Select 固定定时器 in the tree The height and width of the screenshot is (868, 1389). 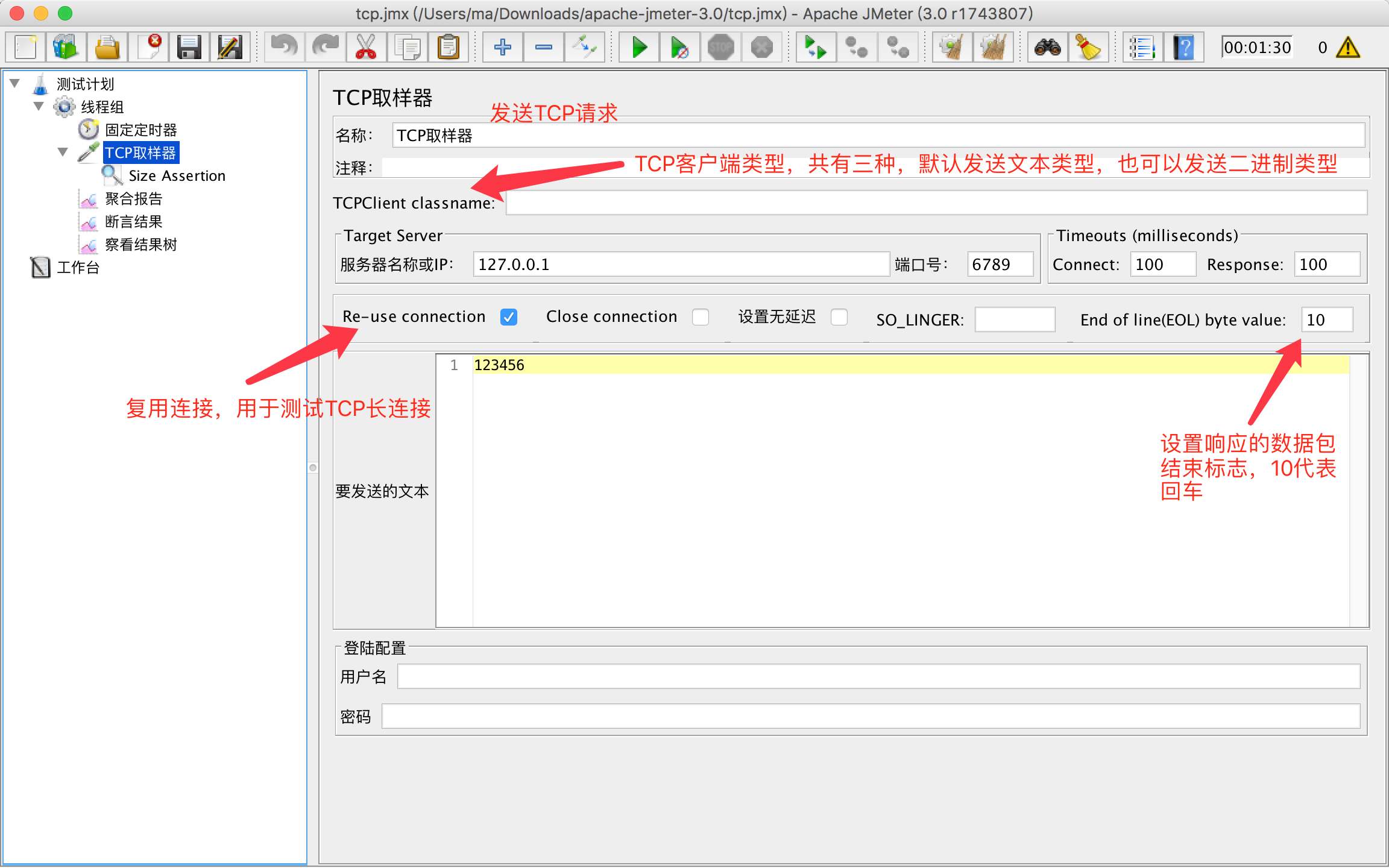click(x=140, y=130)
